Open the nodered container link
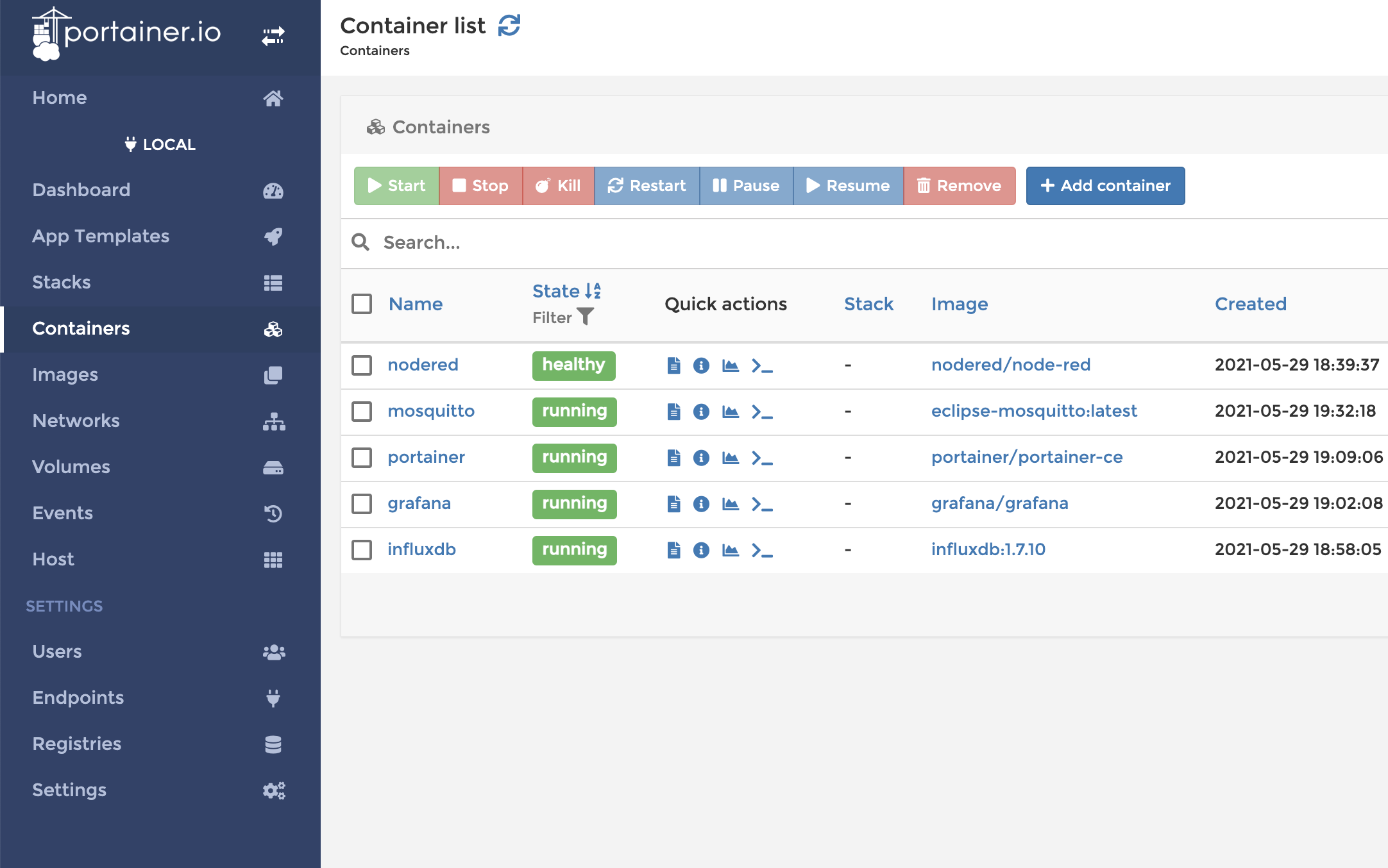The height and width of the screenshot is (868, 1388). [x=423, y=365]
